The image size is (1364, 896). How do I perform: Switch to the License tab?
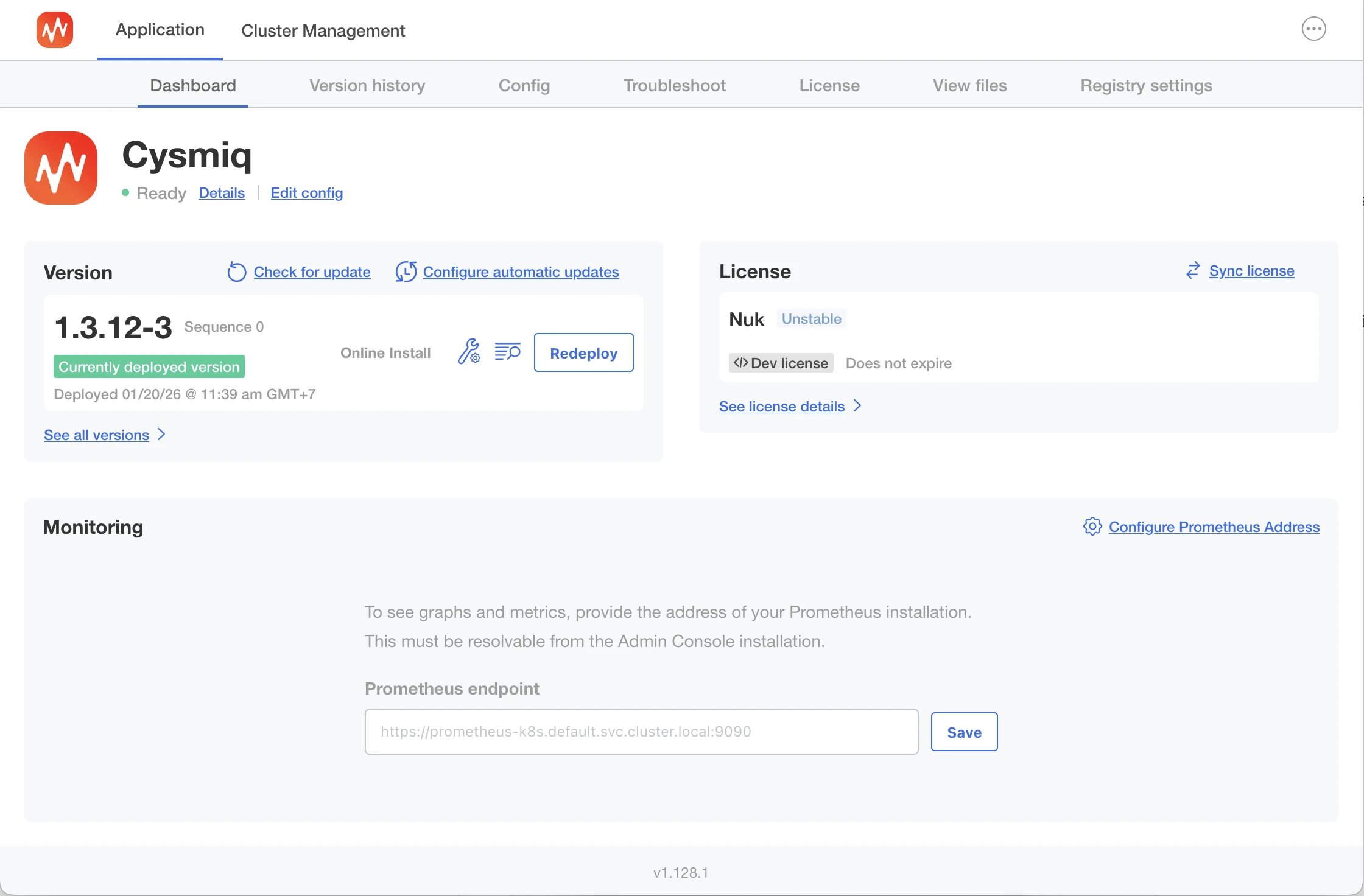[829, 85]
